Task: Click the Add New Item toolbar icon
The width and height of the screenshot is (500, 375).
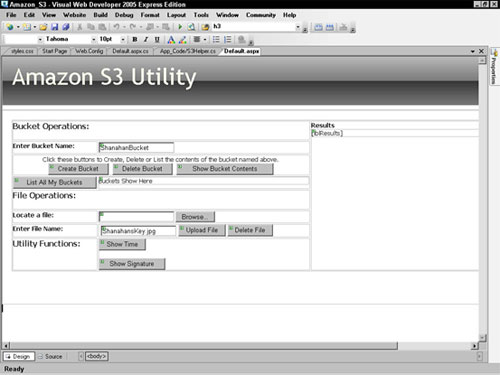Action: 27,27
